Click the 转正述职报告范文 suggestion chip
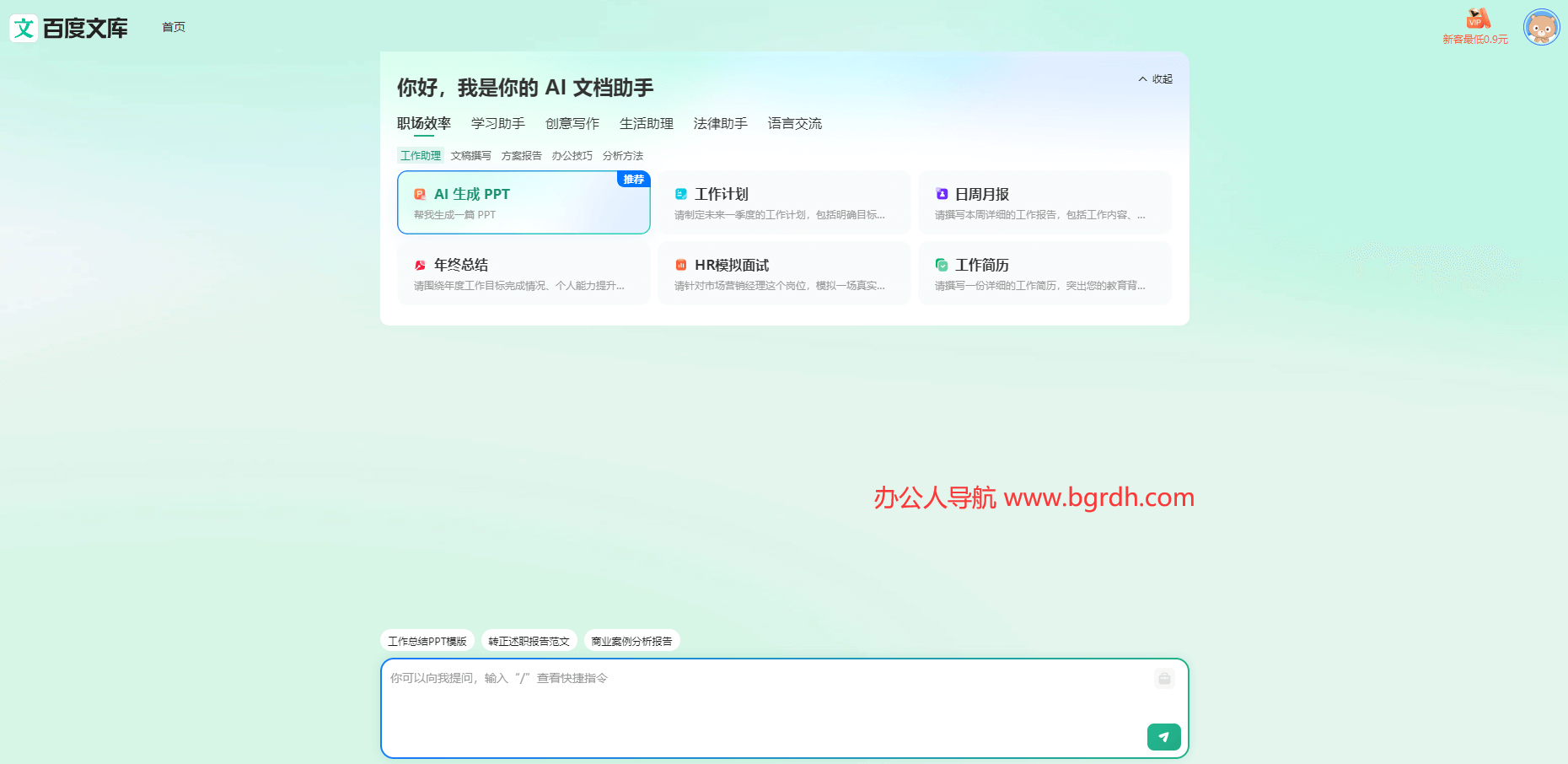The height and width of the screenshot is (764, 1568). [x=528, y=641]
